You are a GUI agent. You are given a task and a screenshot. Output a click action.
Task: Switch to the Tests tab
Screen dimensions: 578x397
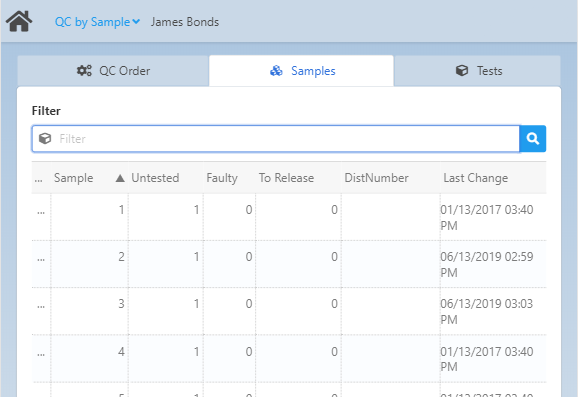point(477,71)
